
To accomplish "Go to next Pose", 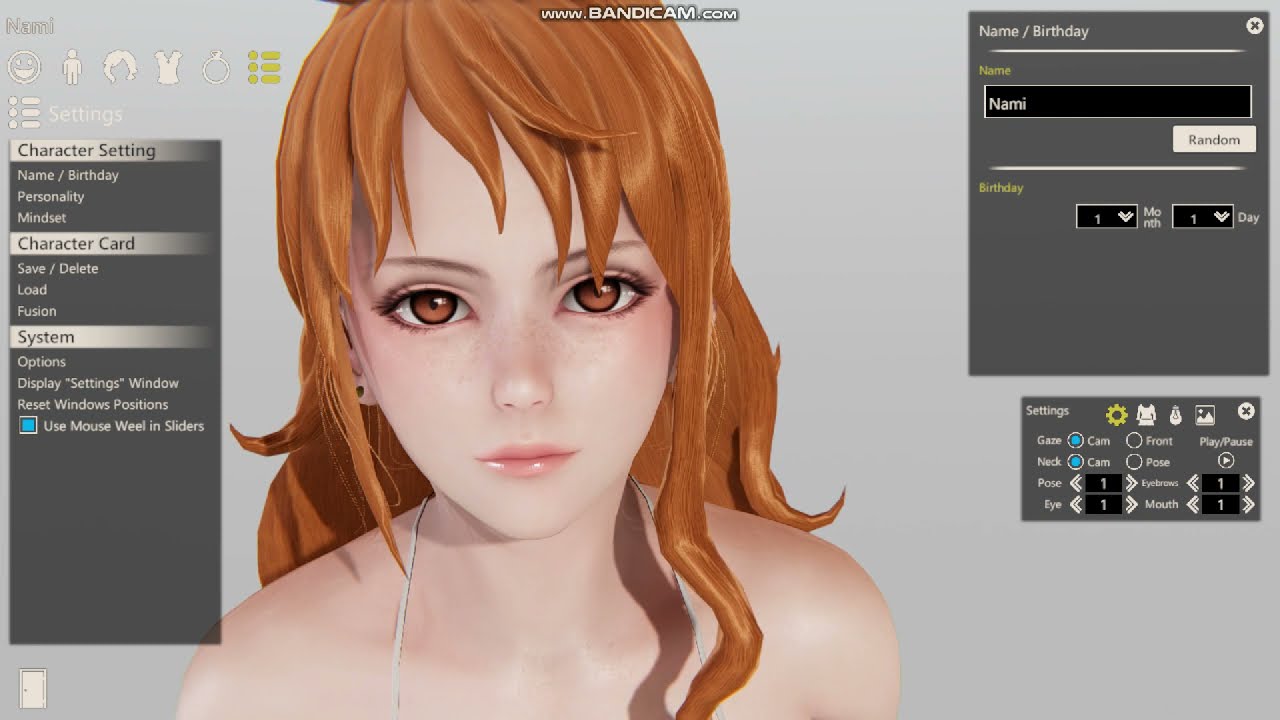I will point(1132,483).
